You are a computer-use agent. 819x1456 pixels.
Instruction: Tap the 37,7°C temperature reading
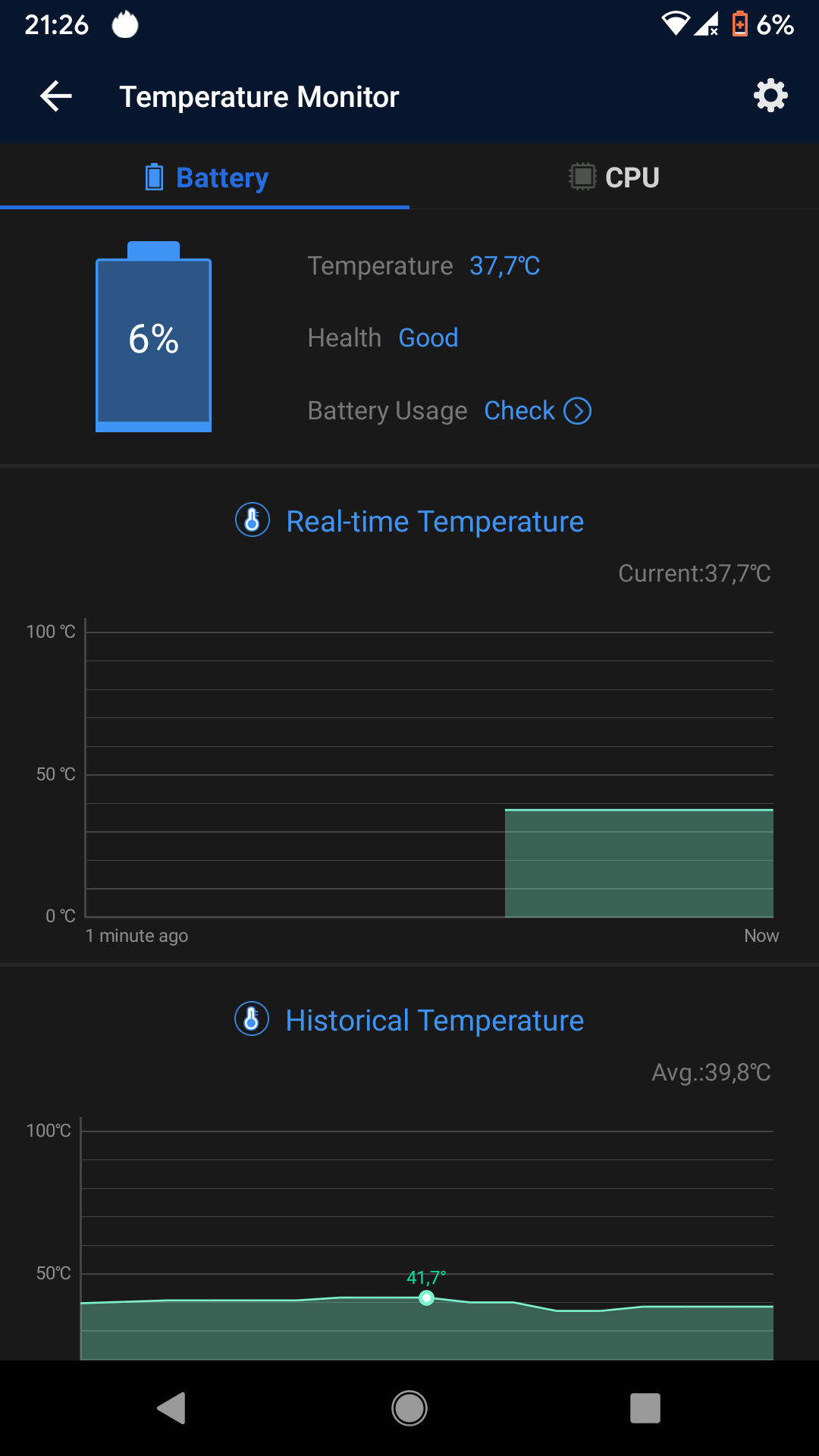[x=504, y=266]
